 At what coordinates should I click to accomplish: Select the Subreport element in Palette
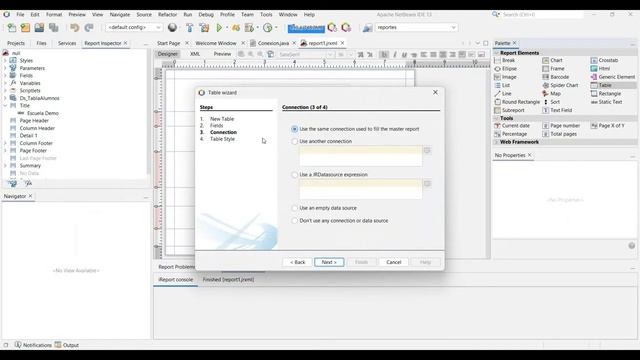coord(509,110)
